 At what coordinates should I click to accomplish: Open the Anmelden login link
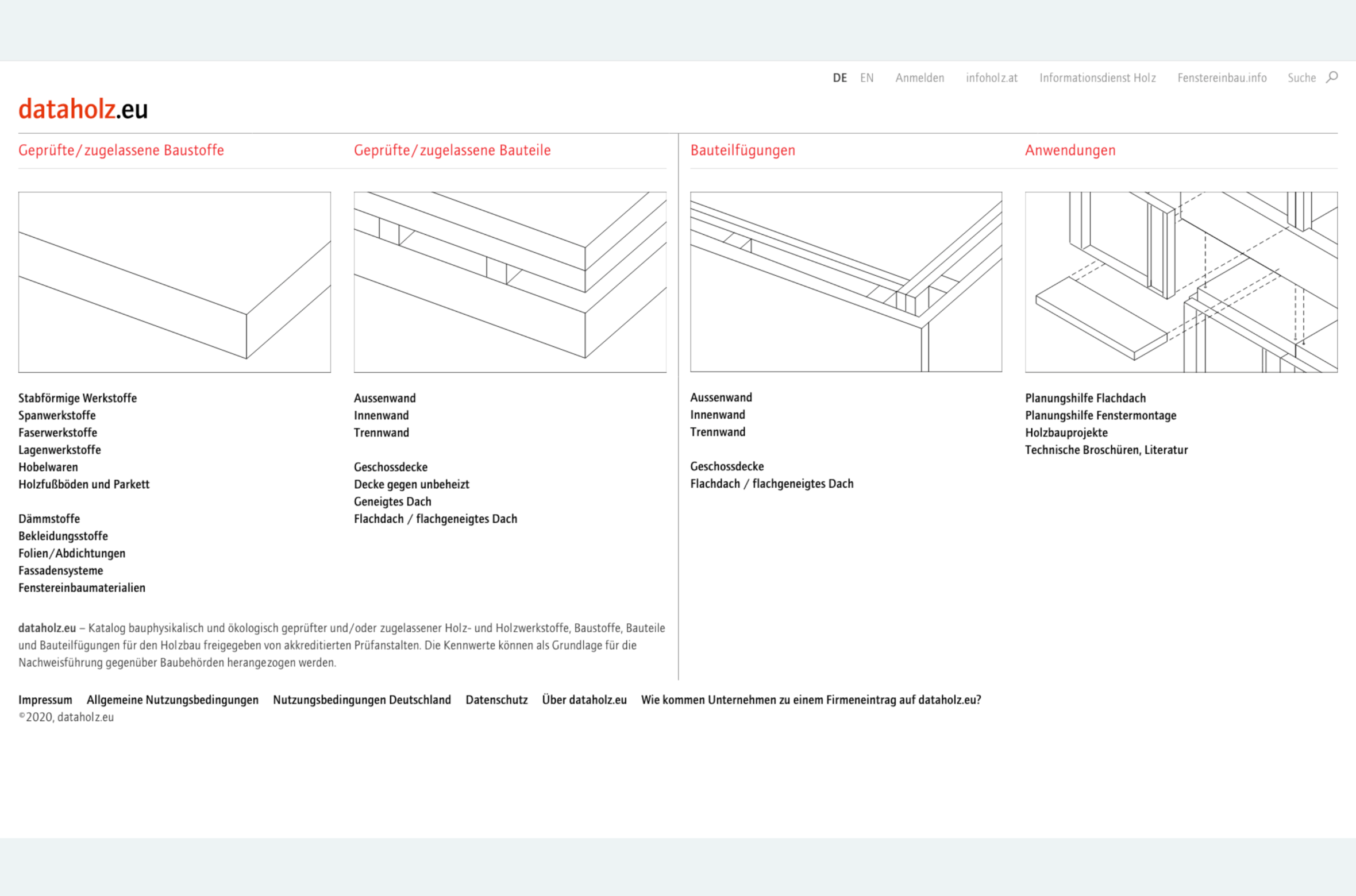[x=919, y=78]
